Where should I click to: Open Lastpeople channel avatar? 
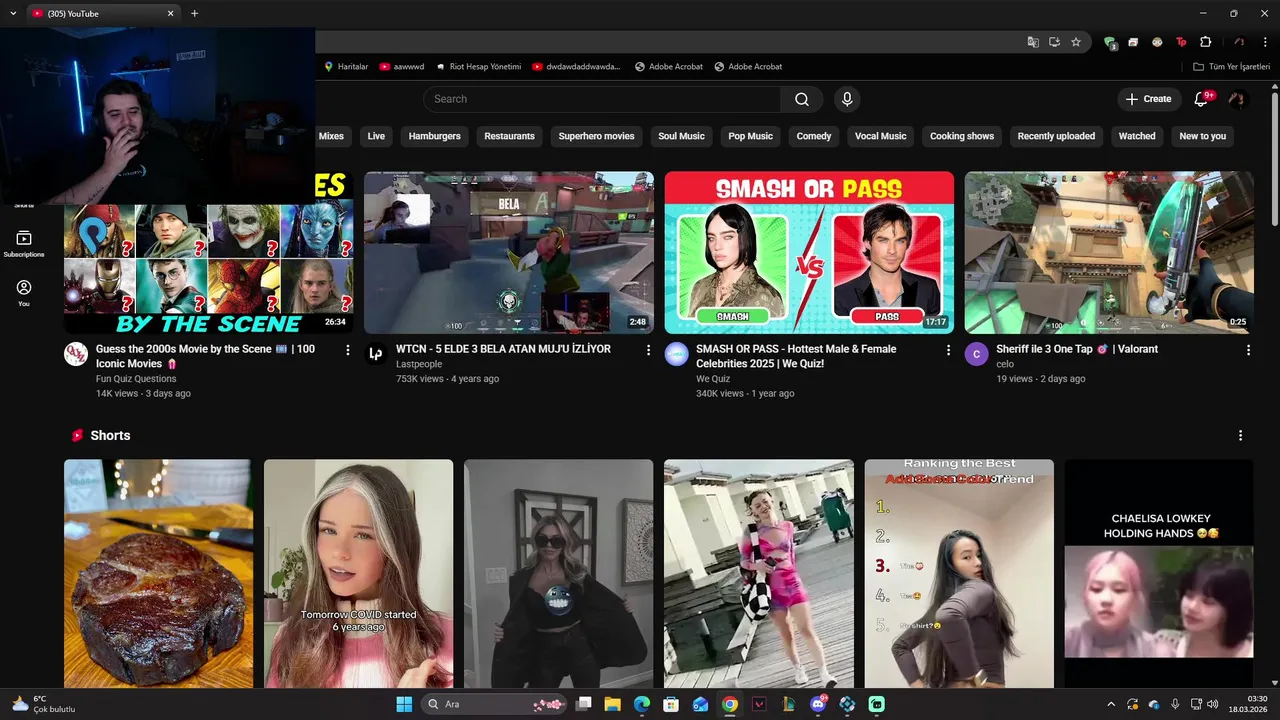tap(376, 354)
